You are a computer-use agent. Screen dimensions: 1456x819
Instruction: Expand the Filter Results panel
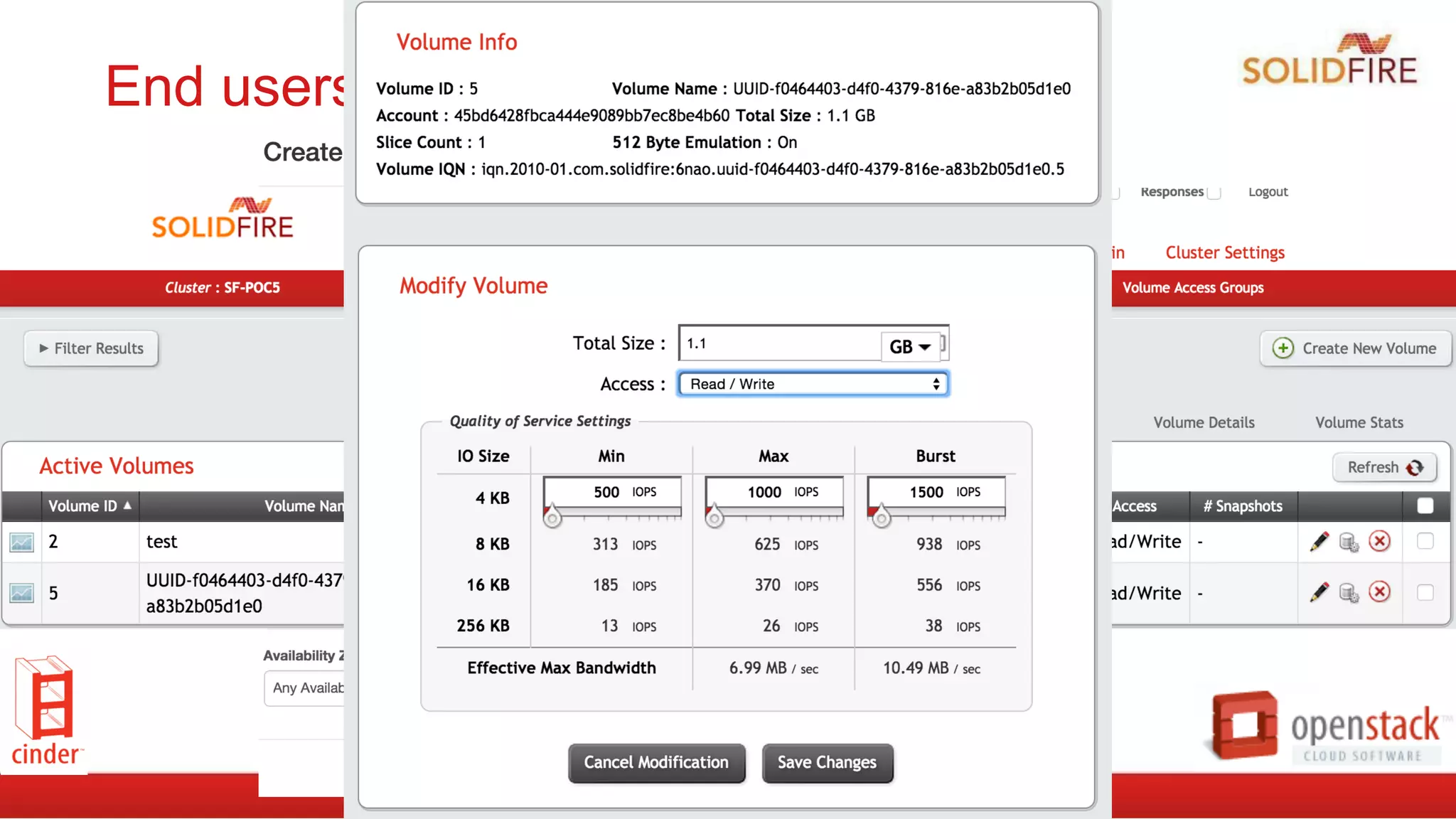[91, 348]
